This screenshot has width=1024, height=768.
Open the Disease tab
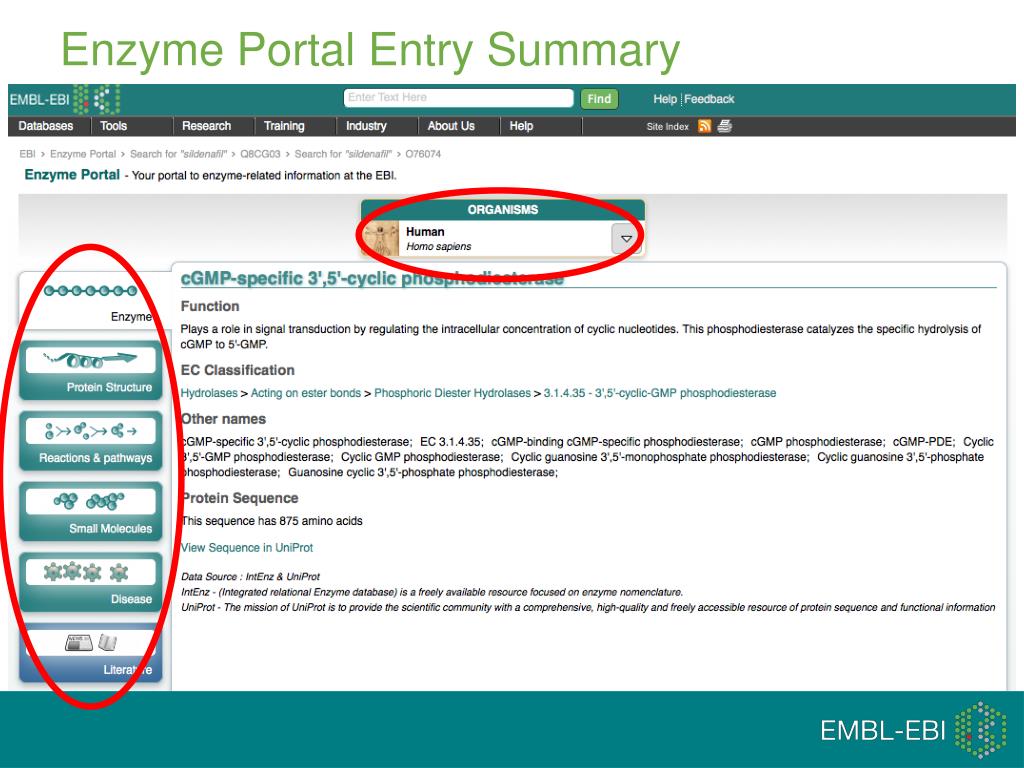point(91,582)
